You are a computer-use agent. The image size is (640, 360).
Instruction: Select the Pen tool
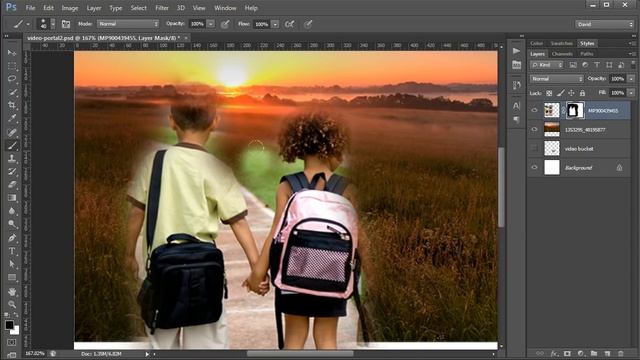coord(12,238)
